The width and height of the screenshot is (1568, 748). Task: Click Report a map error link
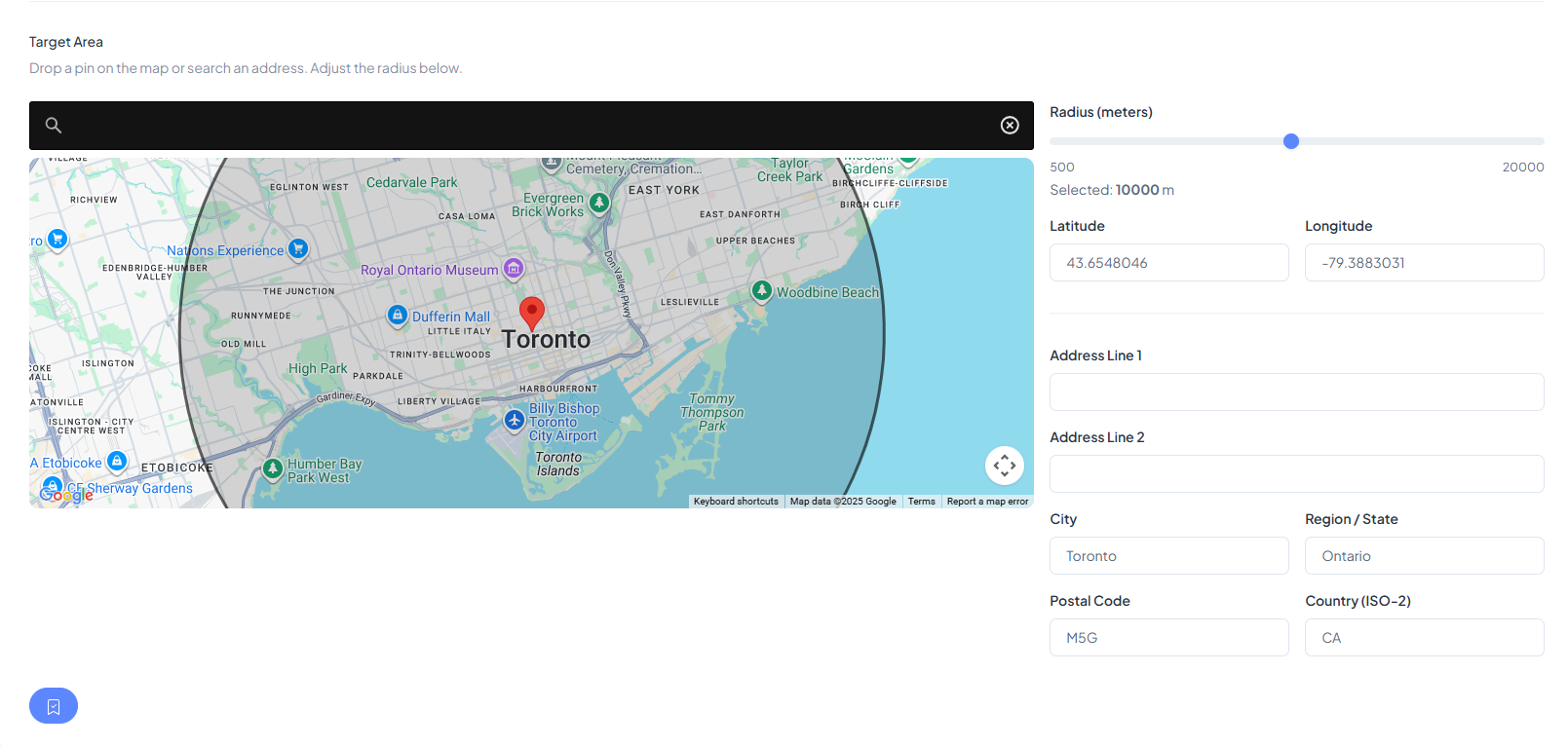(987, 502)
